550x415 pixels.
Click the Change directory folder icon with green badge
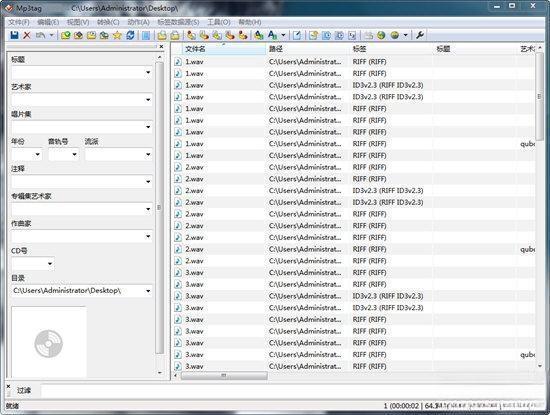[66, 35]
